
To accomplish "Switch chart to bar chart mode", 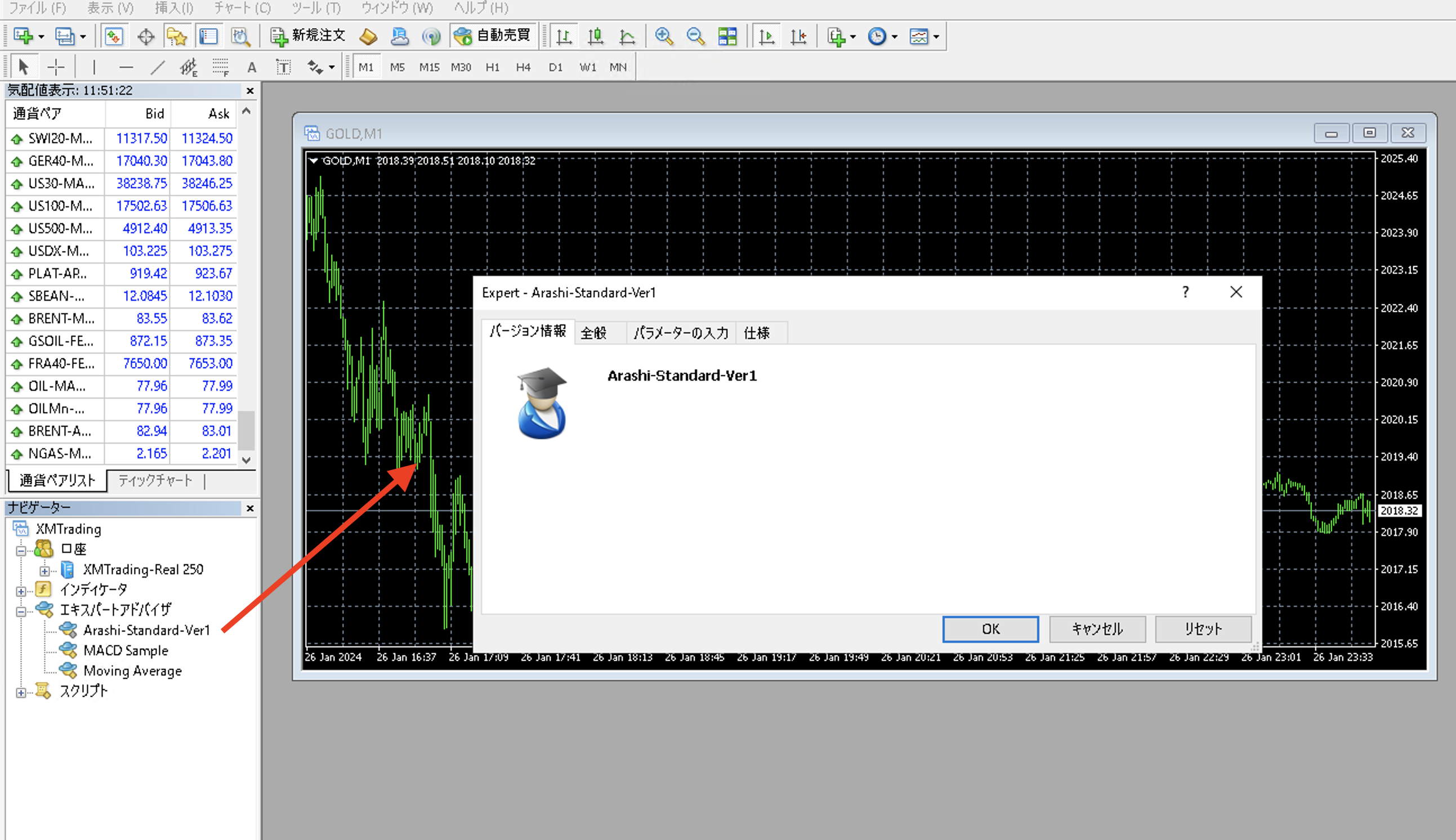I will pos(564,37).
